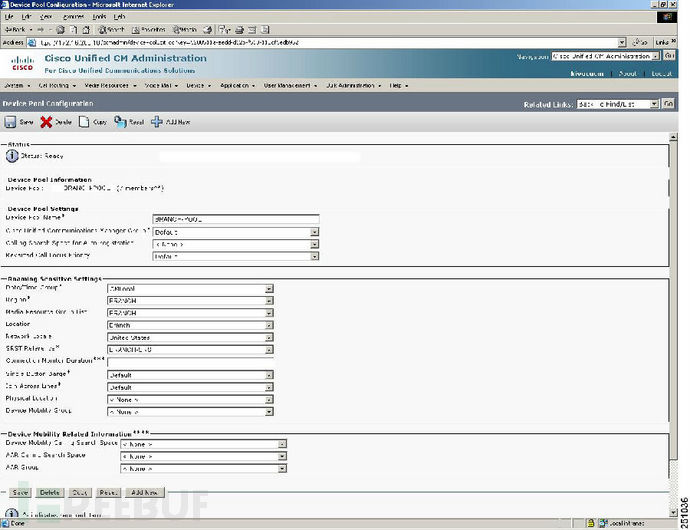
Task: Click the Local intranet zone icon
Action: click(x=603, y=523)
